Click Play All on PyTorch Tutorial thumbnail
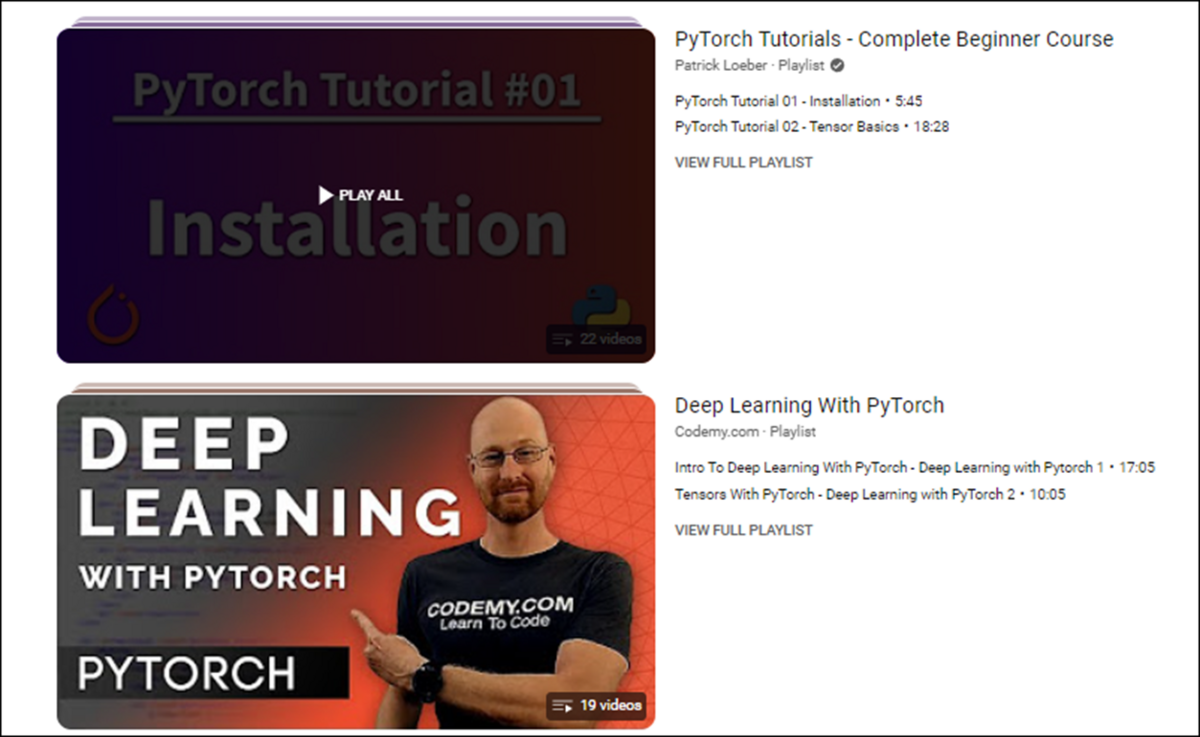This screenshot has width=1200, height=737. click(361, 195)
